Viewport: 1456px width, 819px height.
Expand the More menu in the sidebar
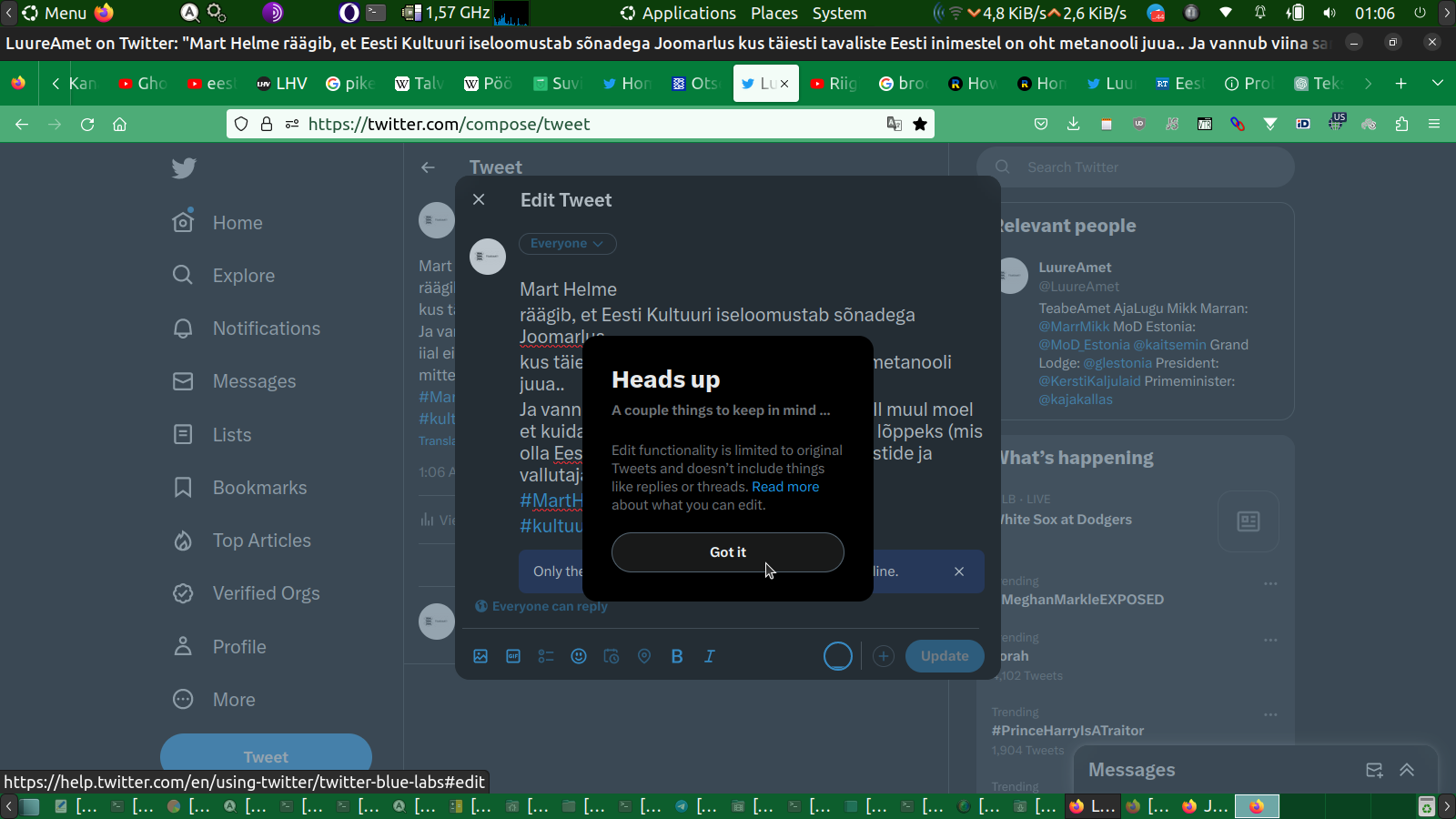[x=215, y=700]
